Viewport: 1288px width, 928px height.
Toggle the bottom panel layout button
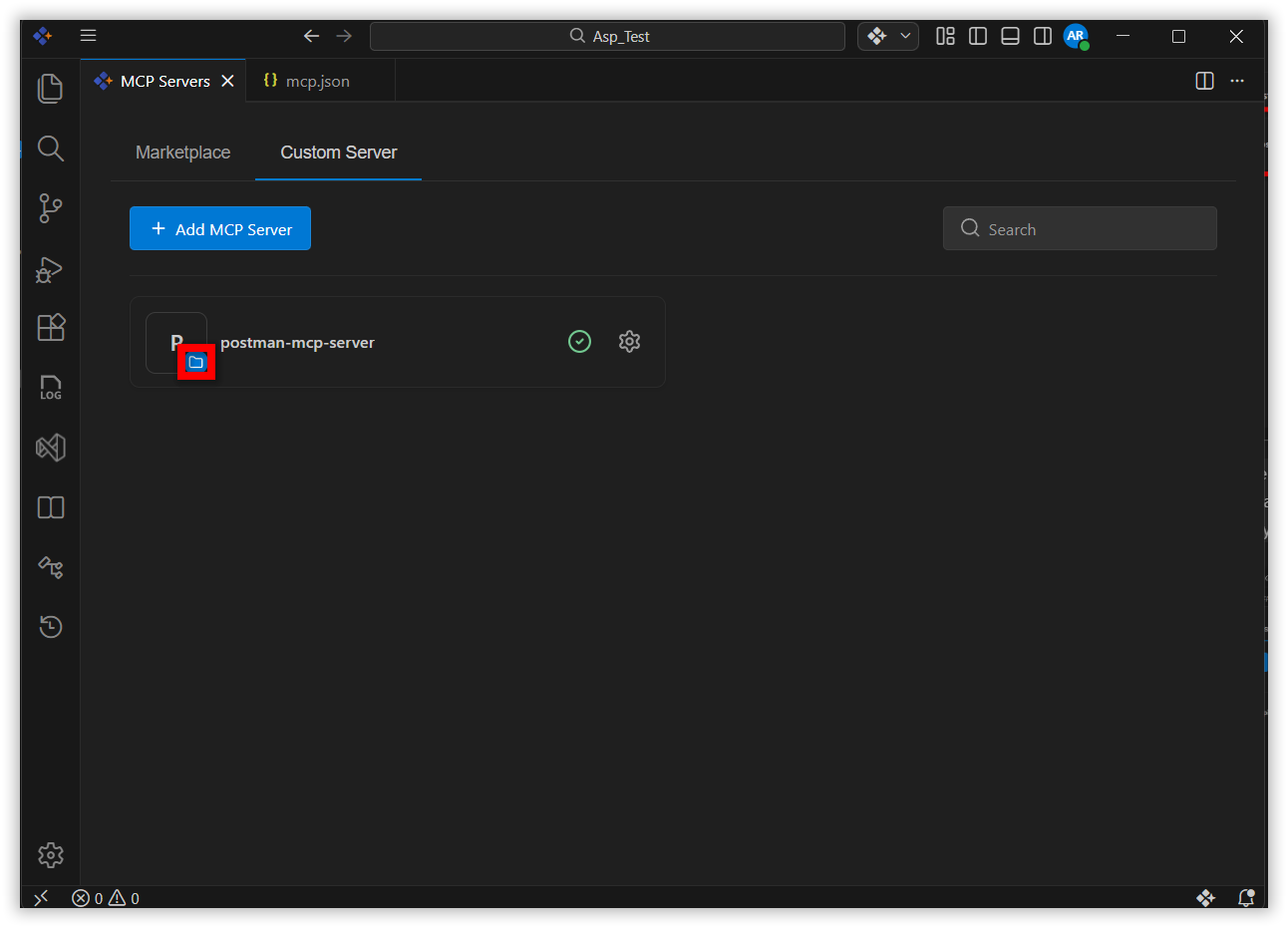[1010, 36]
